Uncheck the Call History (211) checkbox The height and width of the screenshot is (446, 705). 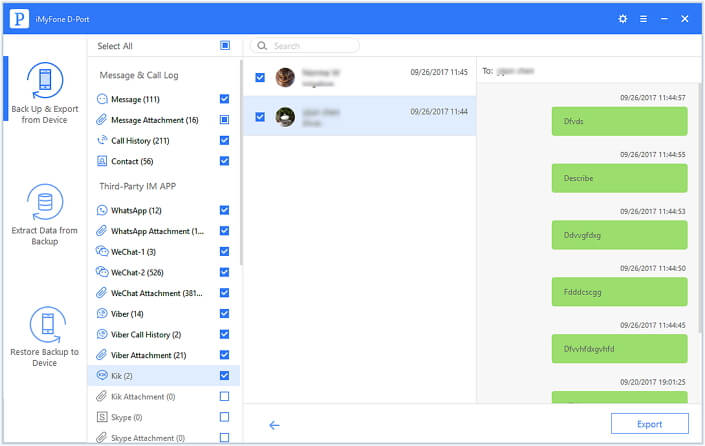coord(224,140)
